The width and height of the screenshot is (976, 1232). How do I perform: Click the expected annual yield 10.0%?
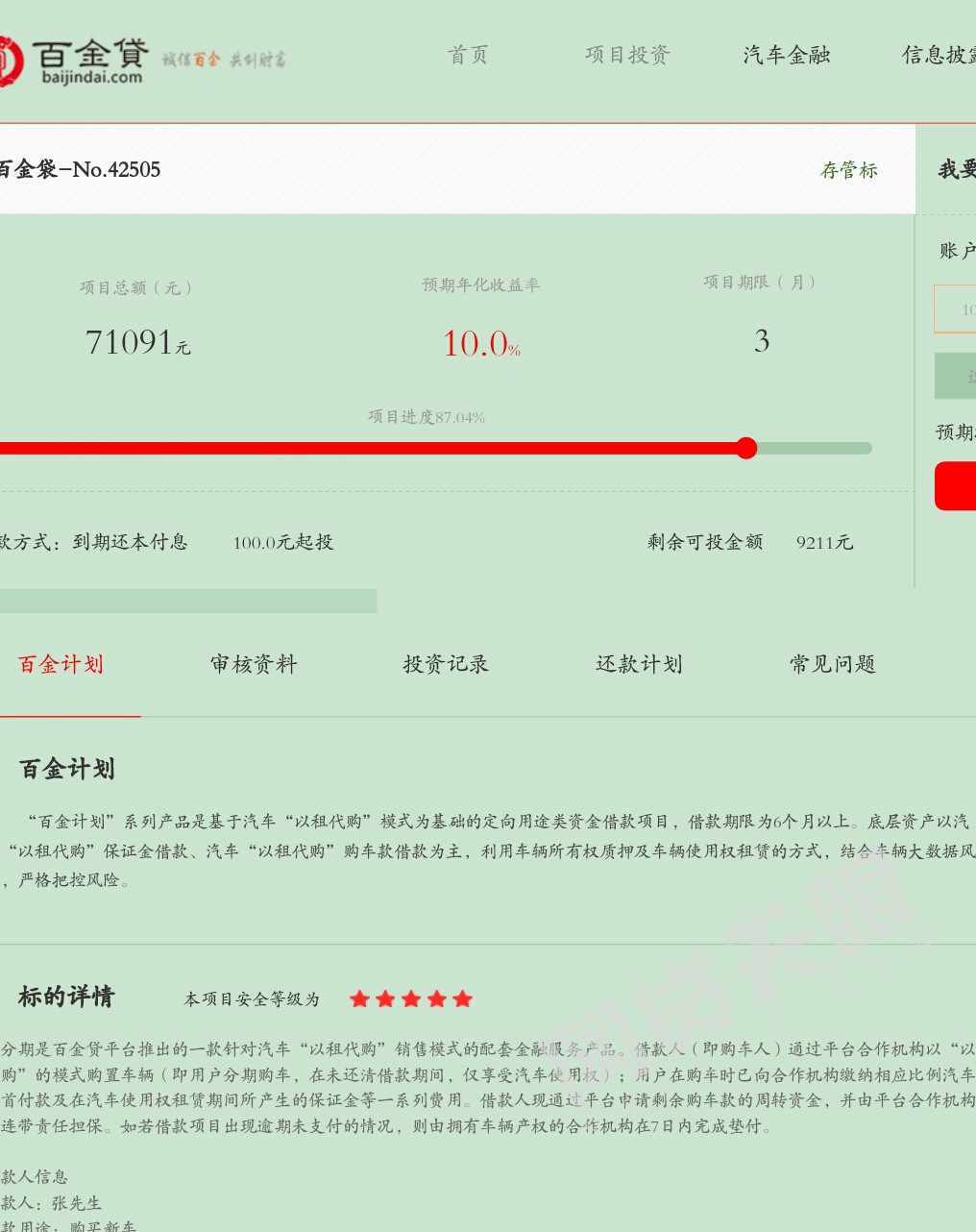click(481, 343)
